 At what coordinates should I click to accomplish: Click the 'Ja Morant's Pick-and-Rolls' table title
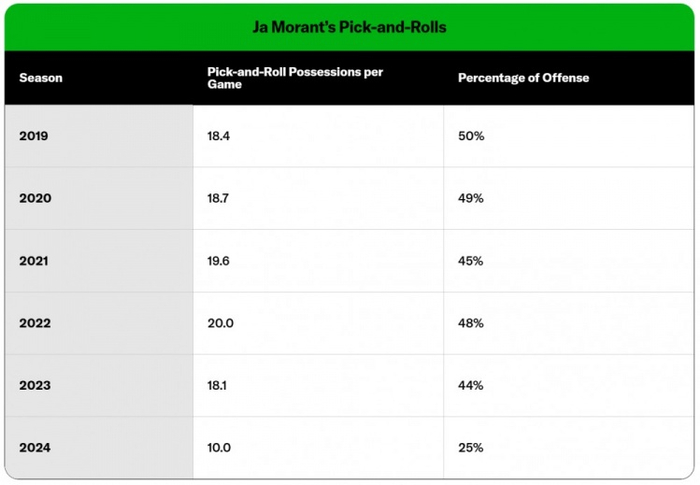coord(349,27)
